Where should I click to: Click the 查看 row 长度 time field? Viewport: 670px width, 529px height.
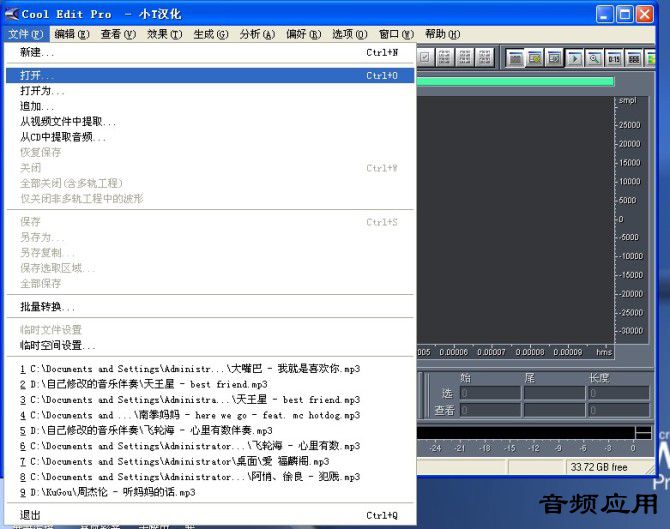(619, 410)
